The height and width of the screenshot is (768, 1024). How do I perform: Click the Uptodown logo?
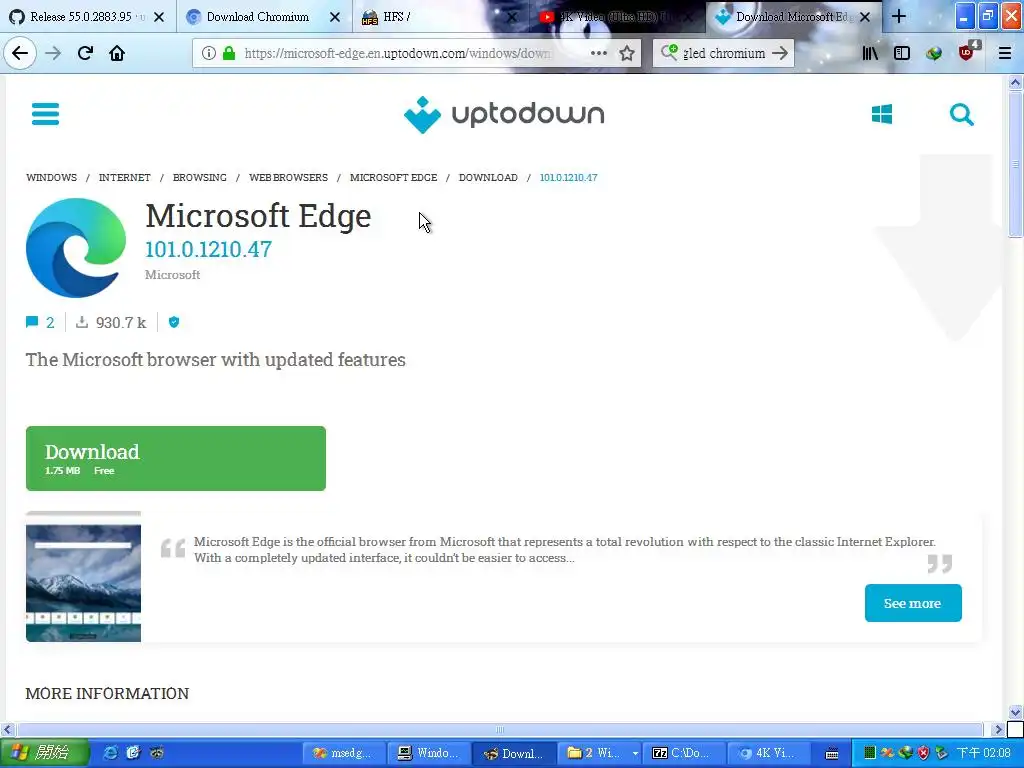click(504, 114)
